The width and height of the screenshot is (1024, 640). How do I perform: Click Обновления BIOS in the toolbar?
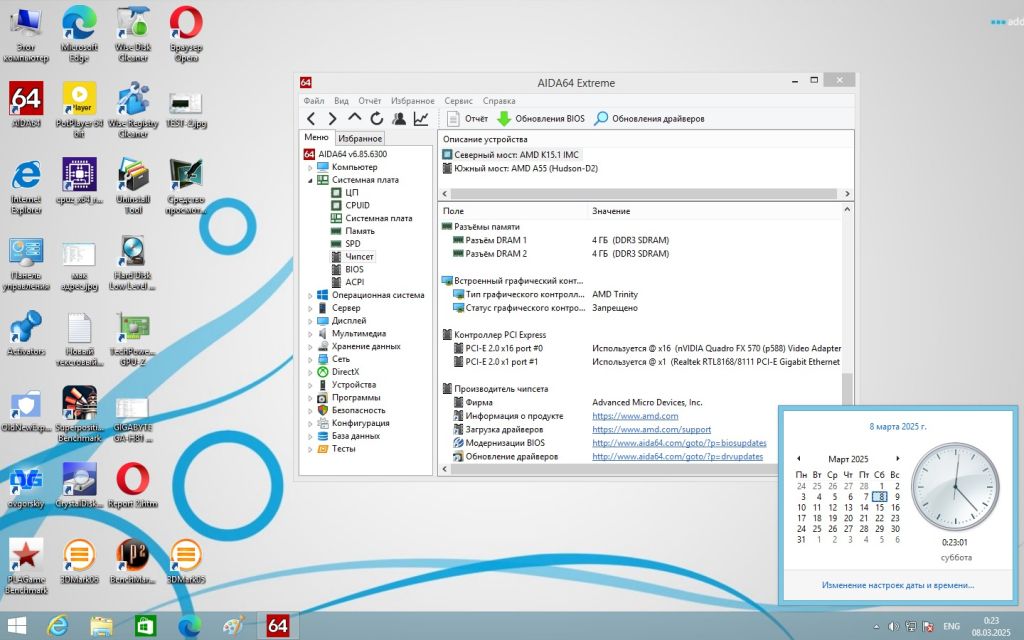541,119
